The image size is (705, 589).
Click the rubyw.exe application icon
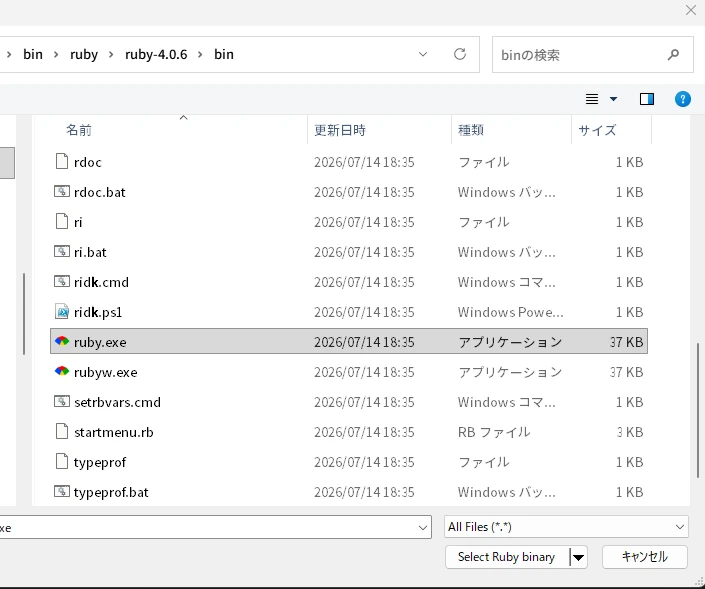click(62, 371)
